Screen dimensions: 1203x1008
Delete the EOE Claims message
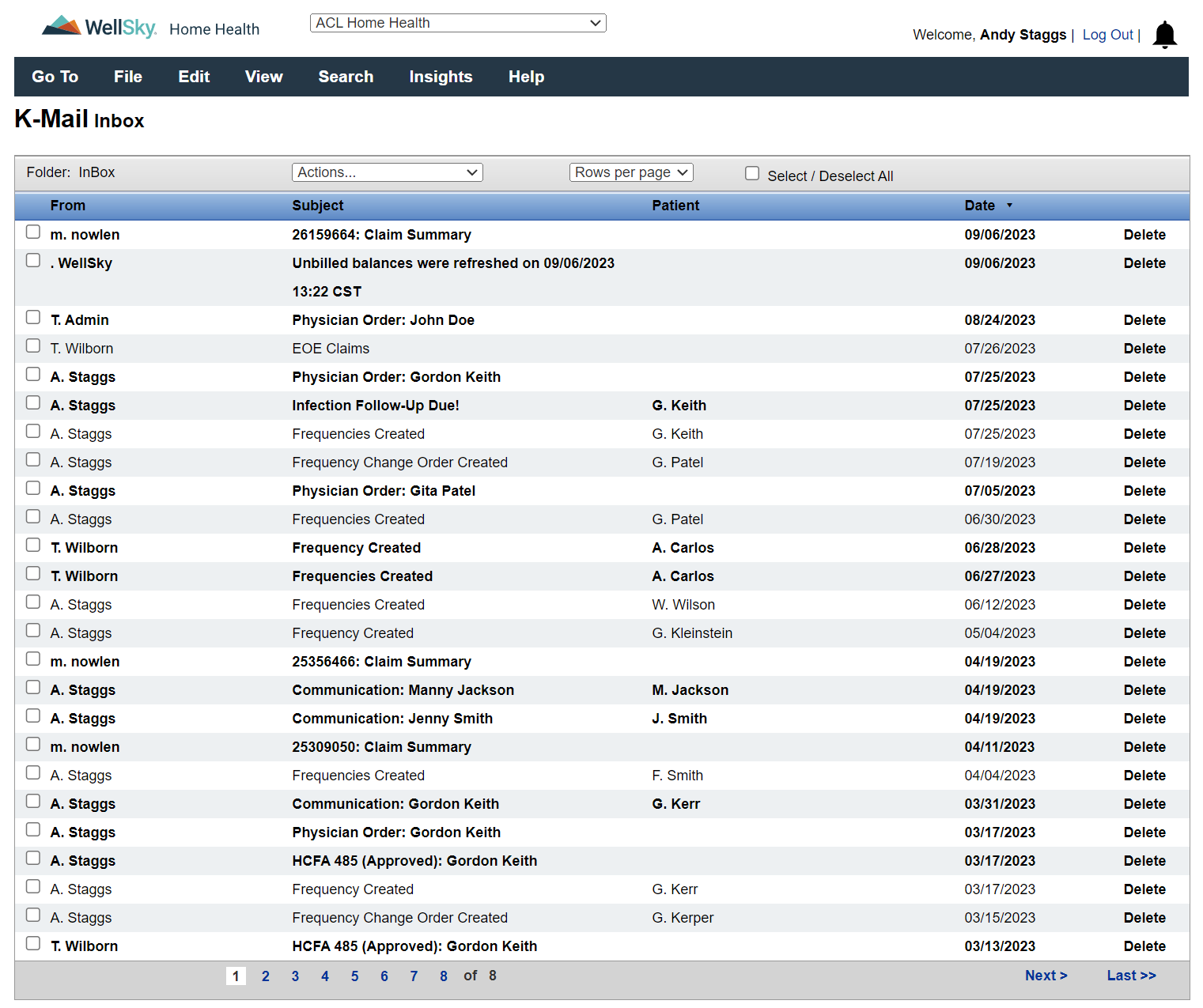(1144, 348)
